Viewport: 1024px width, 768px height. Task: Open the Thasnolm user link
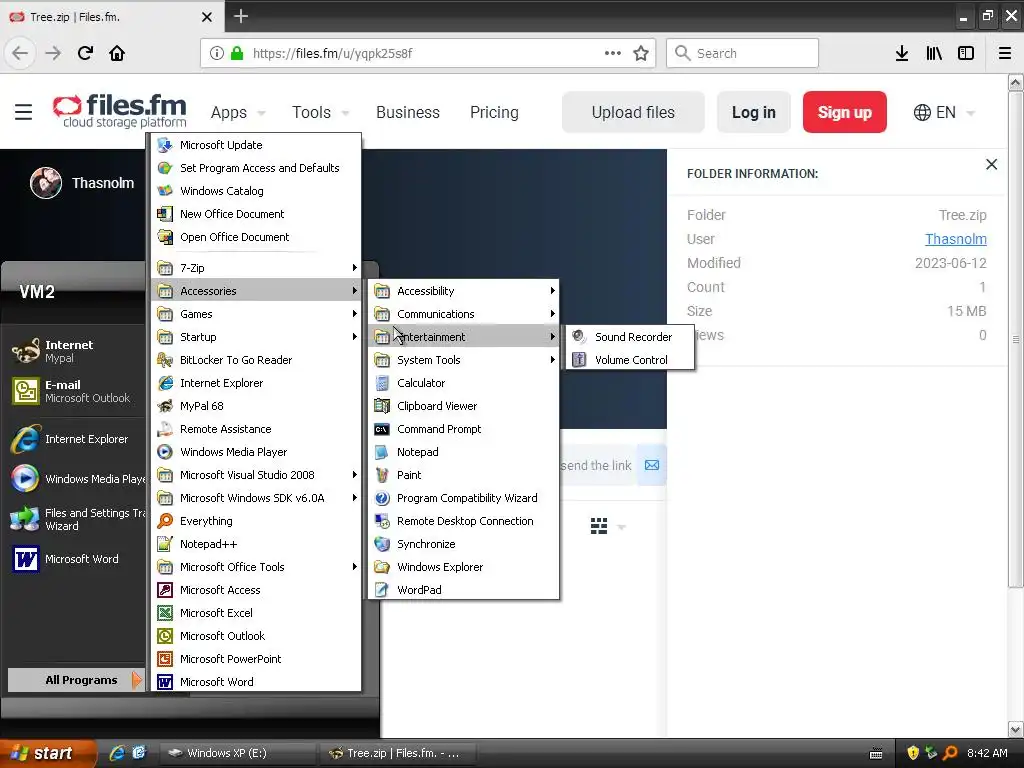(x=955, y=239)
